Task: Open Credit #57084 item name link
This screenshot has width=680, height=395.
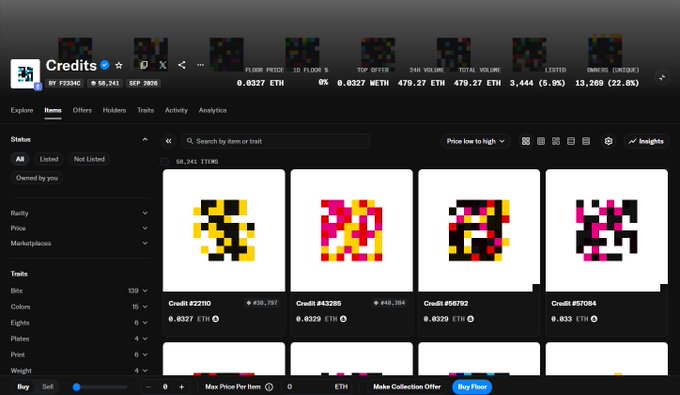Action: click(x=573, y=304)
